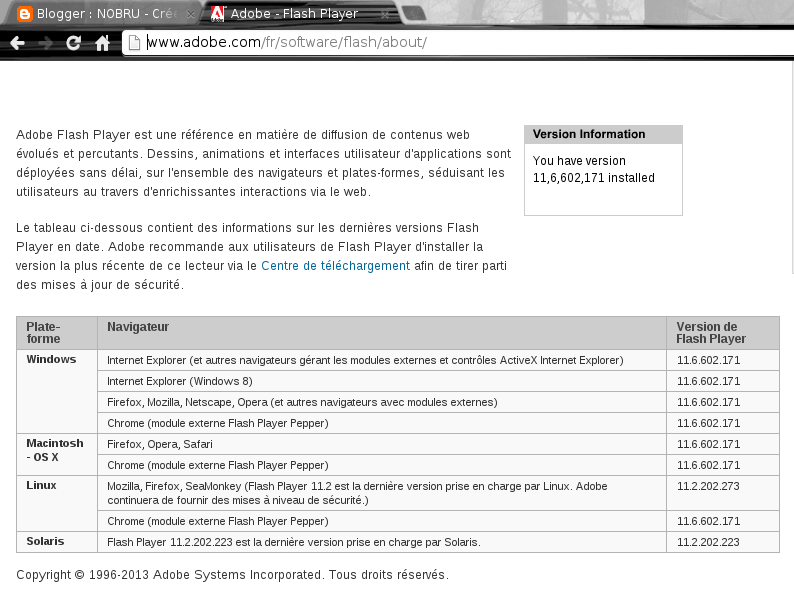
Task: Open the browser home page button
Action: [102, 43]
